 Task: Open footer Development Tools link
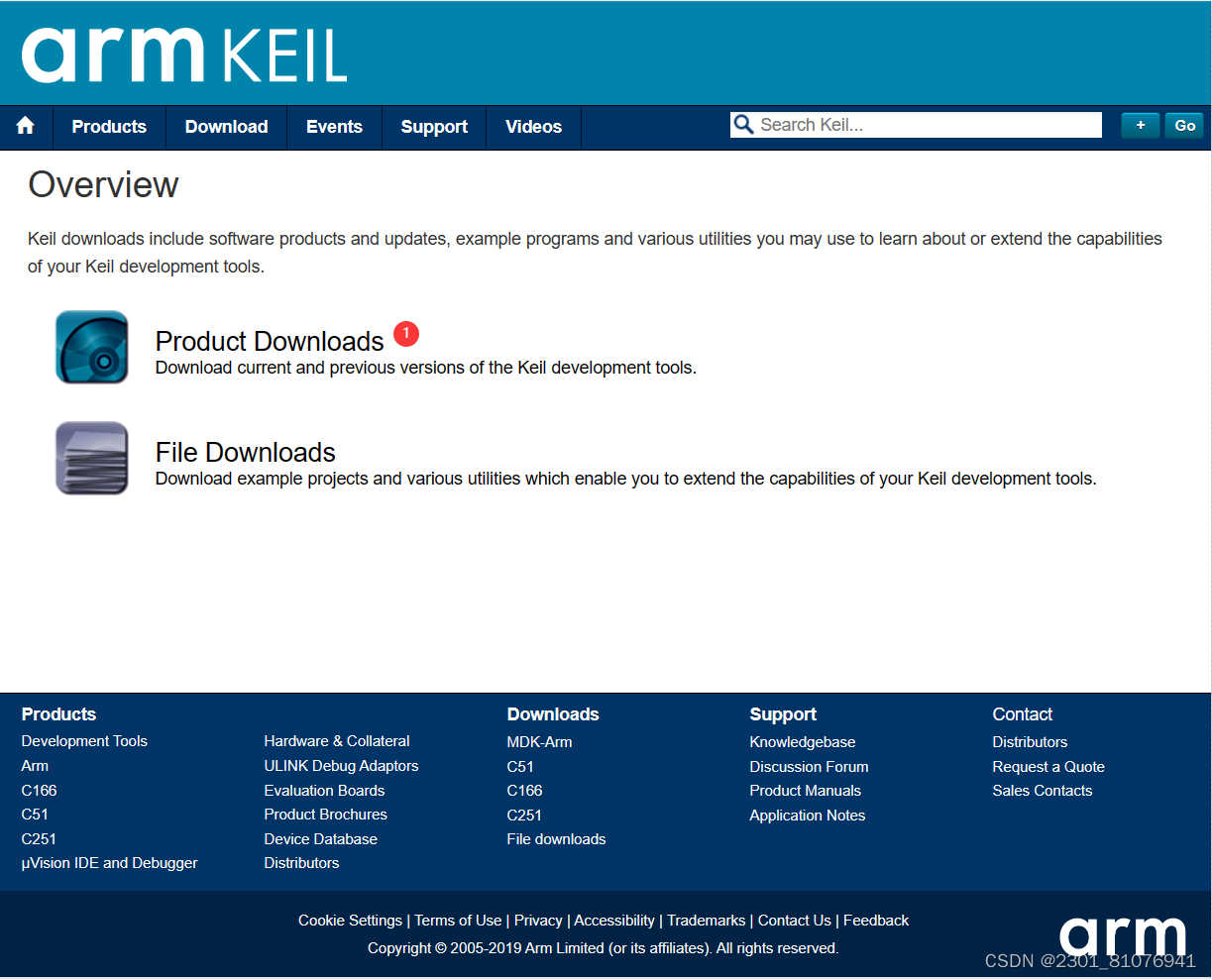tap(84, 741)
